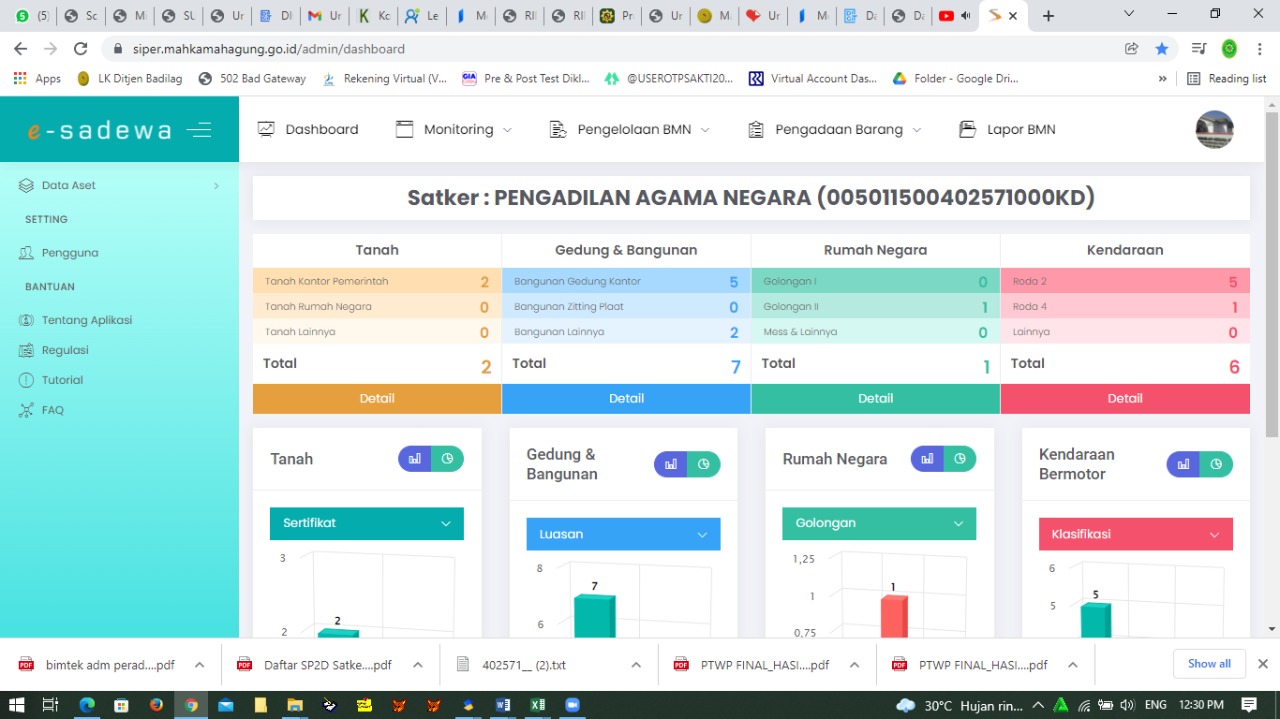Open Regulasi from the sidebar
Image resolution: width=1280 pixels, height=719 pixels.
click(65, 350)
